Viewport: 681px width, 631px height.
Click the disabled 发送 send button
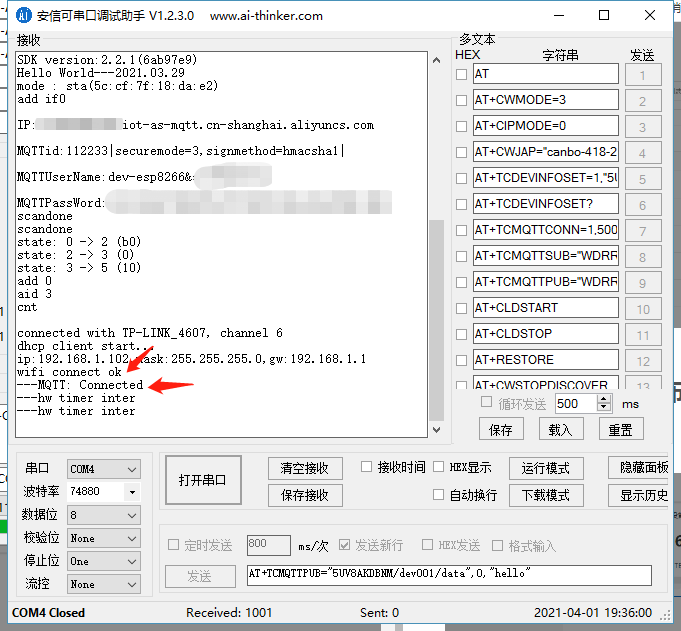[x=200, y=576]
